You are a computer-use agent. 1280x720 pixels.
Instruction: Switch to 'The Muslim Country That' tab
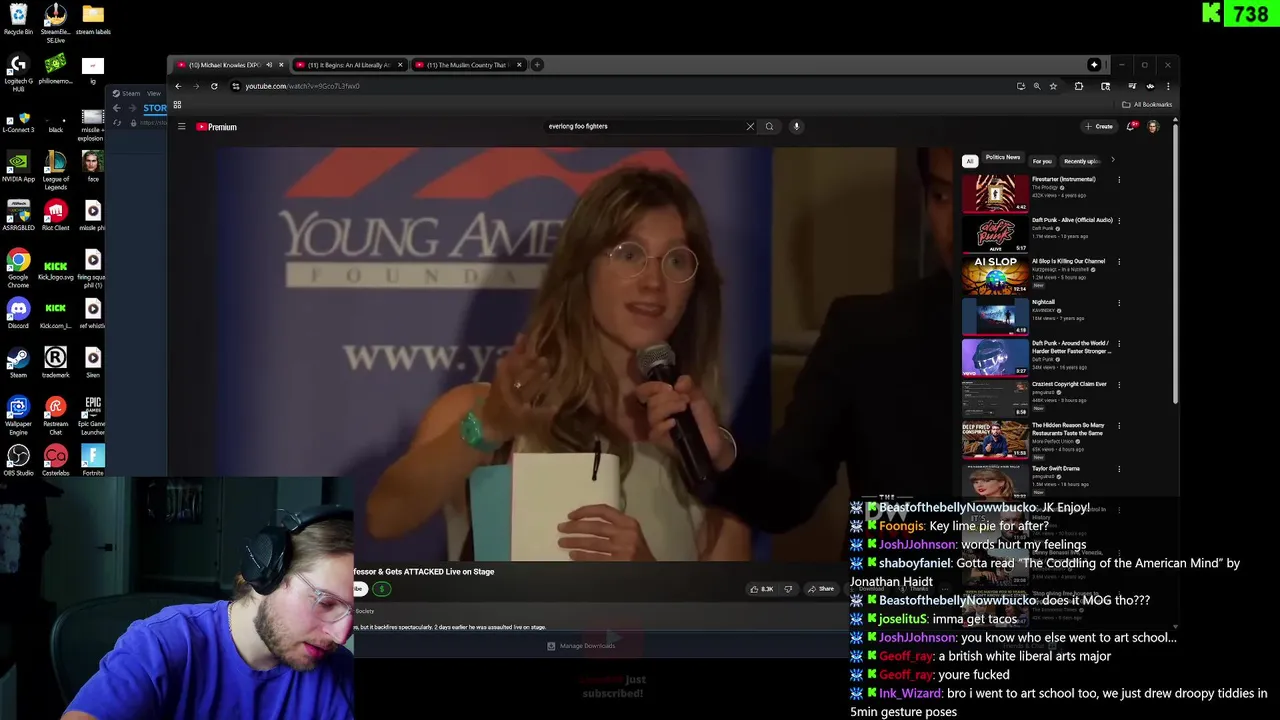[467, 65]
